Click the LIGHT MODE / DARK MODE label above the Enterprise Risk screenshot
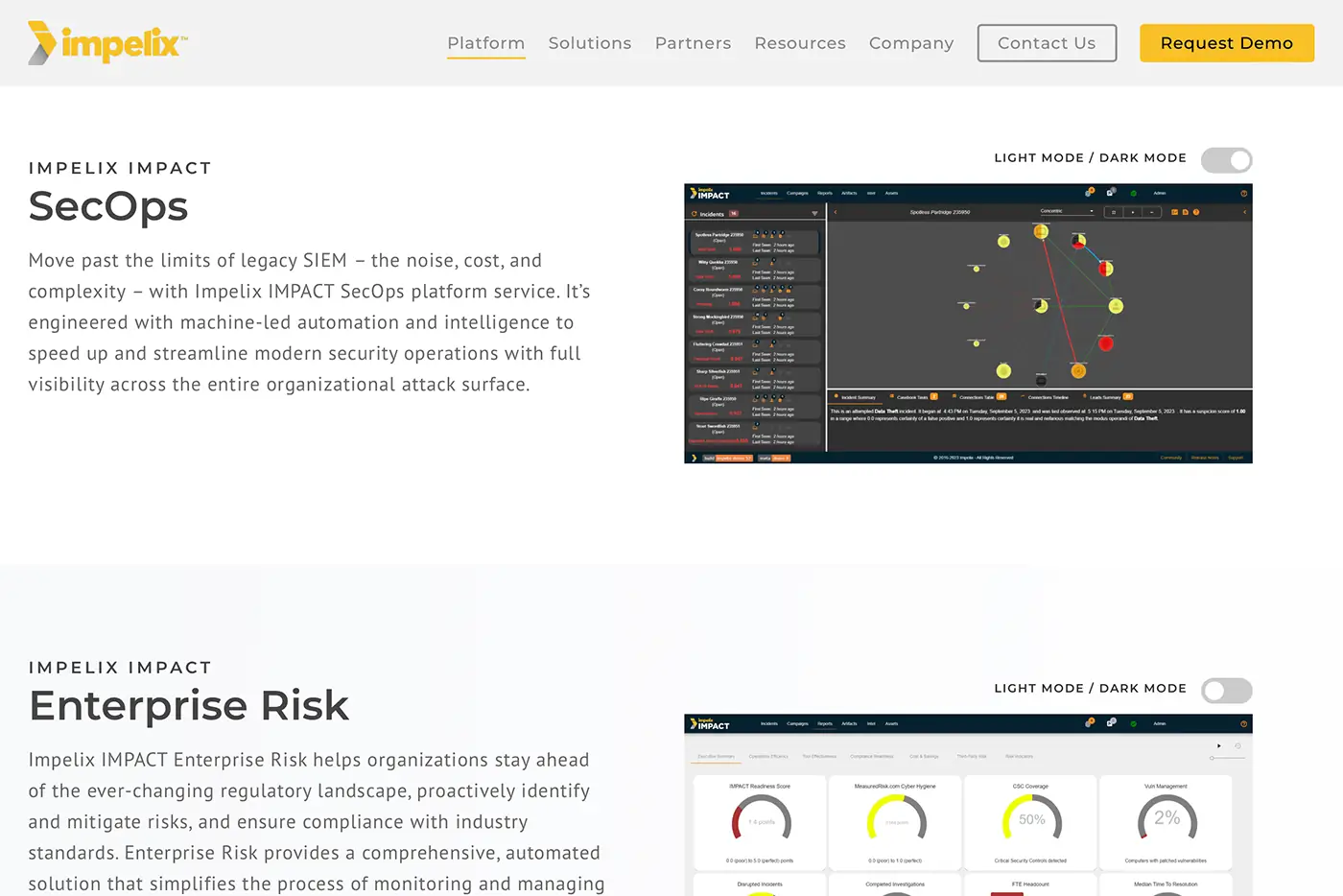 pyautogui.click(x=1091, y=689)
